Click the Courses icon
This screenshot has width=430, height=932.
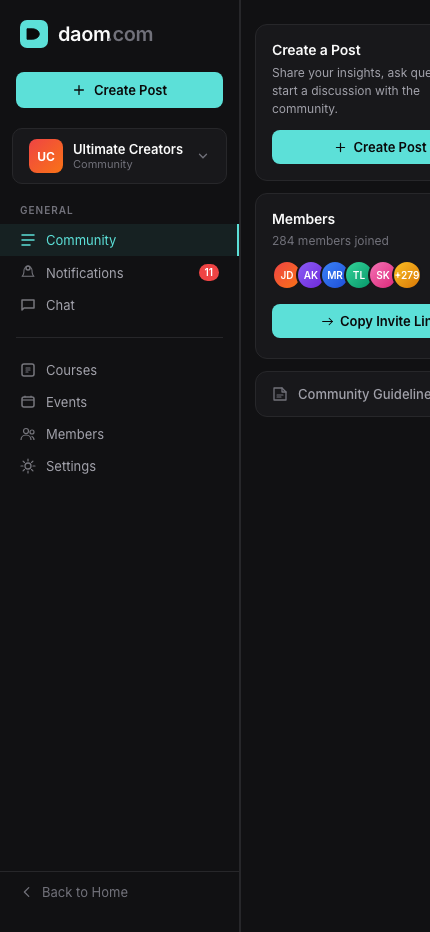pyautogui.click(x=28, y=370)
